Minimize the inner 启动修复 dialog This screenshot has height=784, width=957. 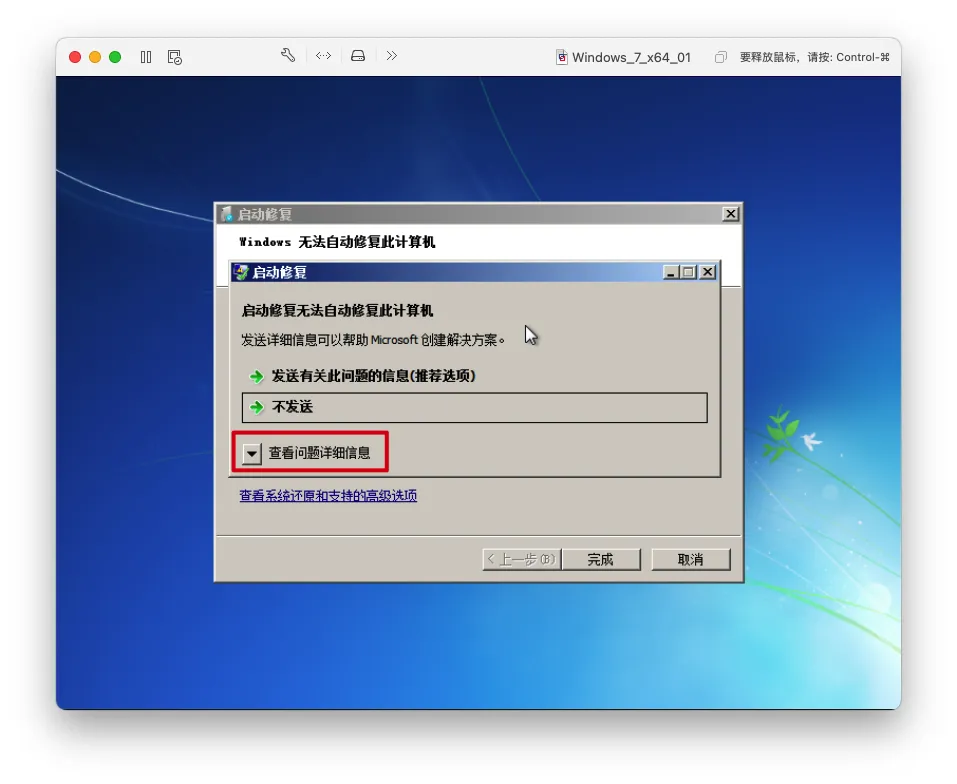point(671,272)
